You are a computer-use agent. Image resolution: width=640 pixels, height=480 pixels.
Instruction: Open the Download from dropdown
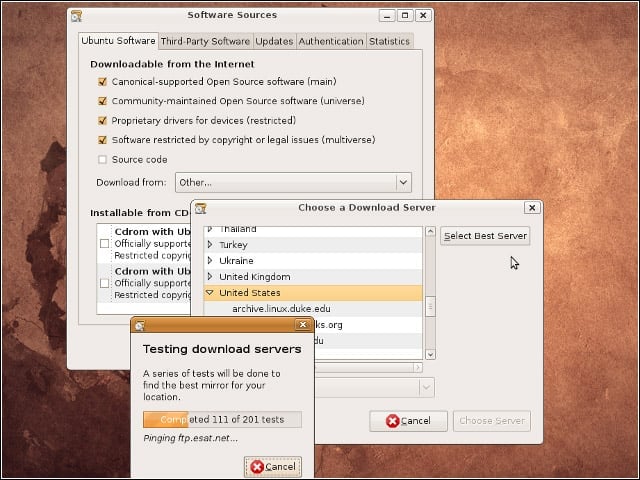tap(293, 182)
